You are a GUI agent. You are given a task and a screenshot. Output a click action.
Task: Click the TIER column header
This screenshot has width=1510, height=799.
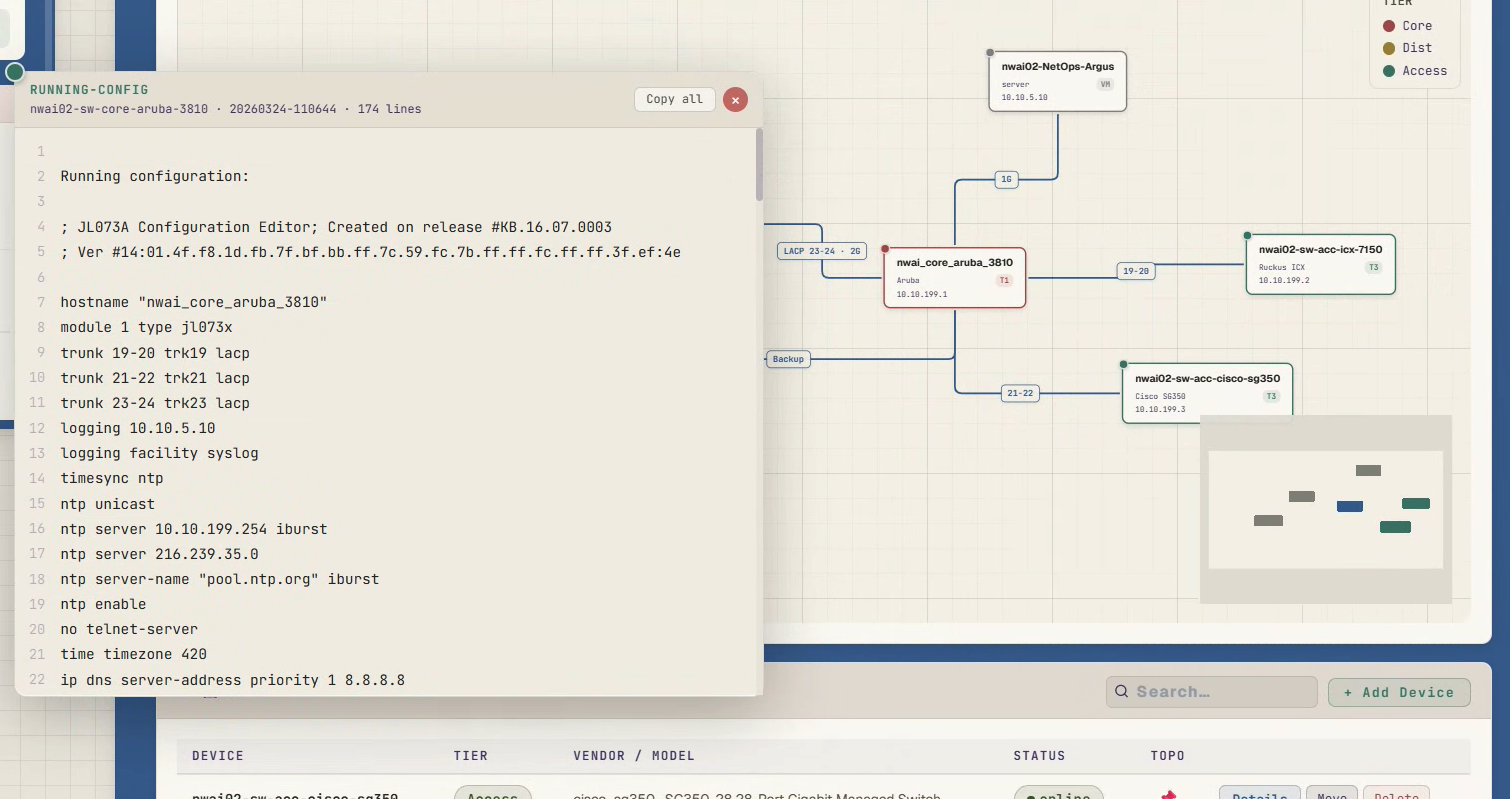[471, 755]
